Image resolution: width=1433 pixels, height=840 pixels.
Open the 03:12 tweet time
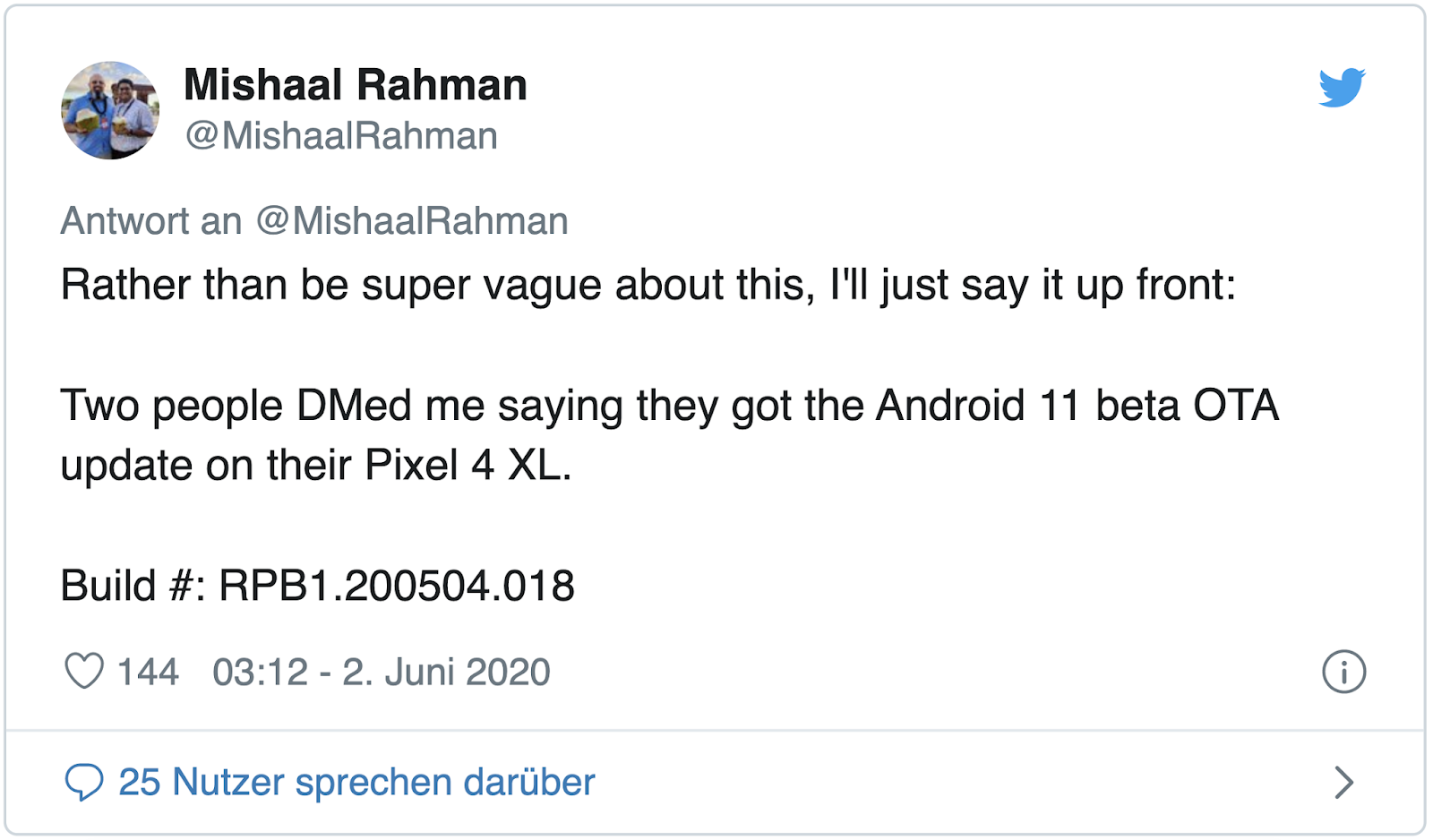tap(260, 672)
